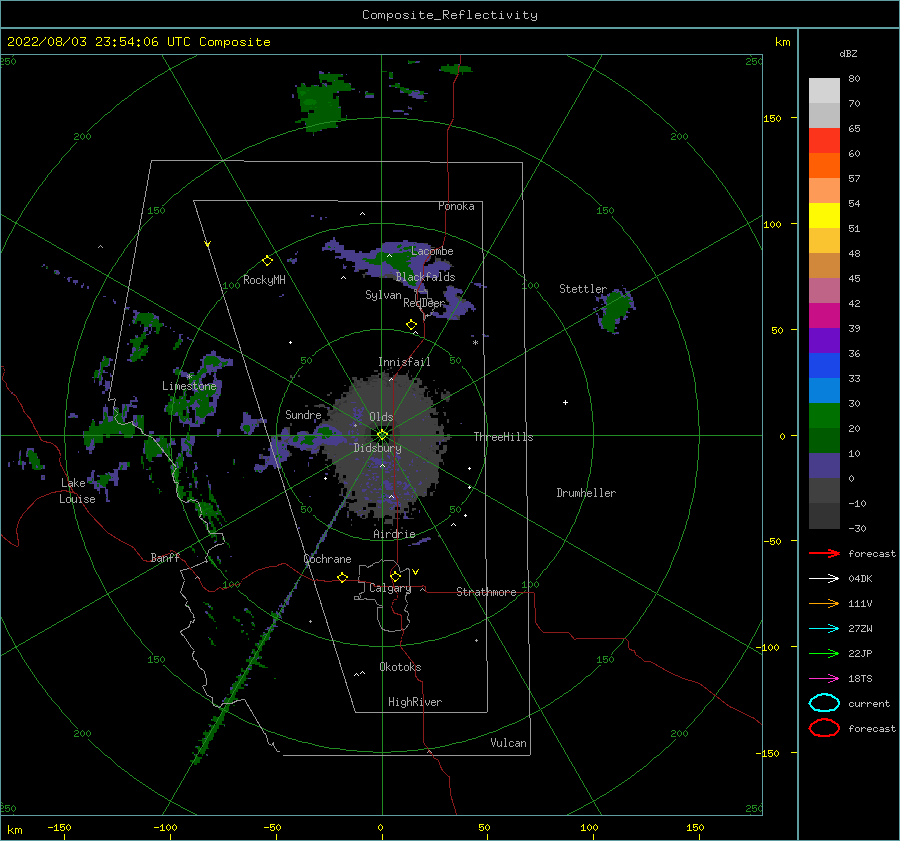The width and height of the screenshot is (900, 841).
Task: Click the Sylvan label
Action: tap(383, 295)
